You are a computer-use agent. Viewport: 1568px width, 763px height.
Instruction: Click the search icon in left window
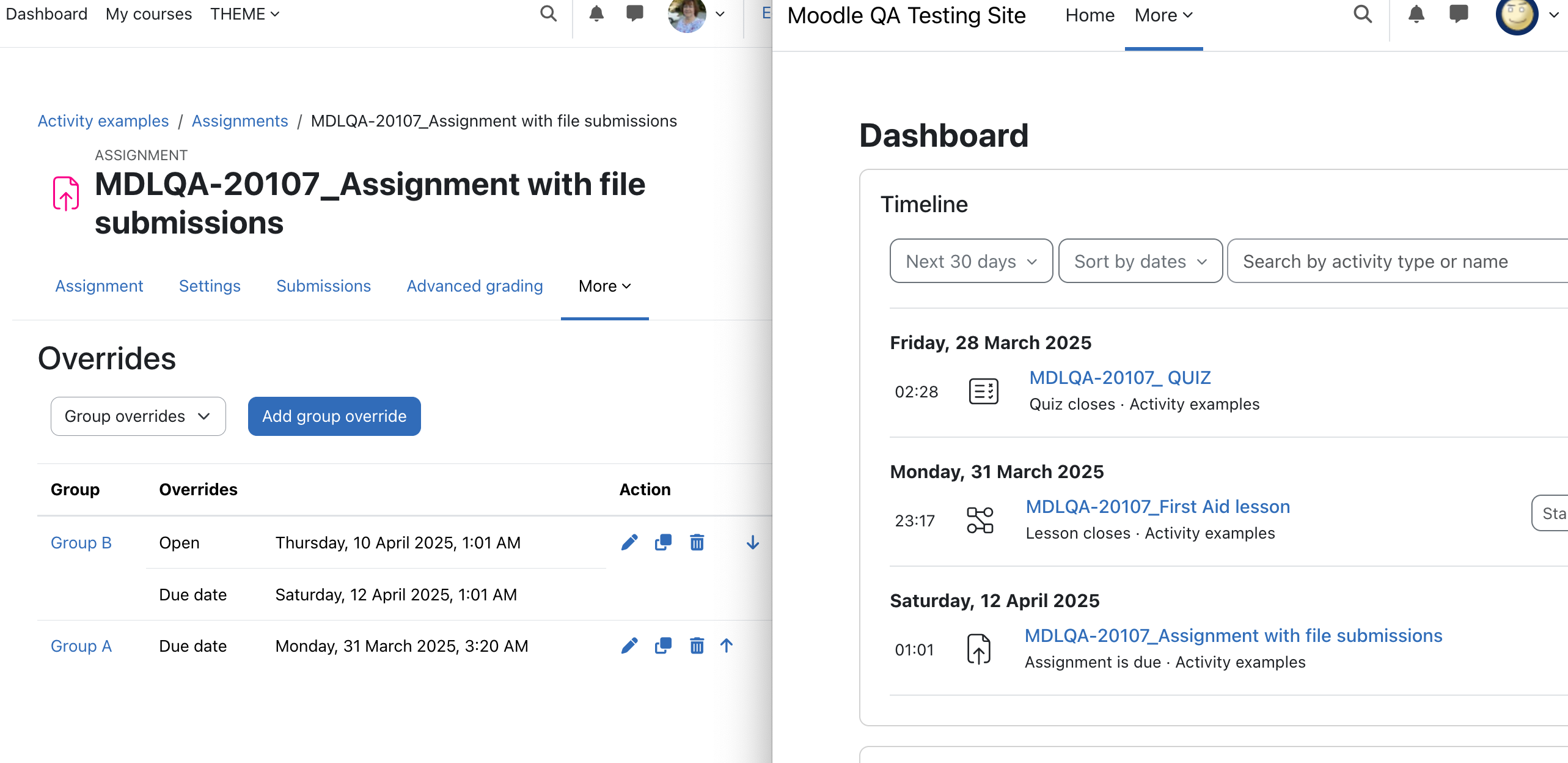[x=548, y=13]
